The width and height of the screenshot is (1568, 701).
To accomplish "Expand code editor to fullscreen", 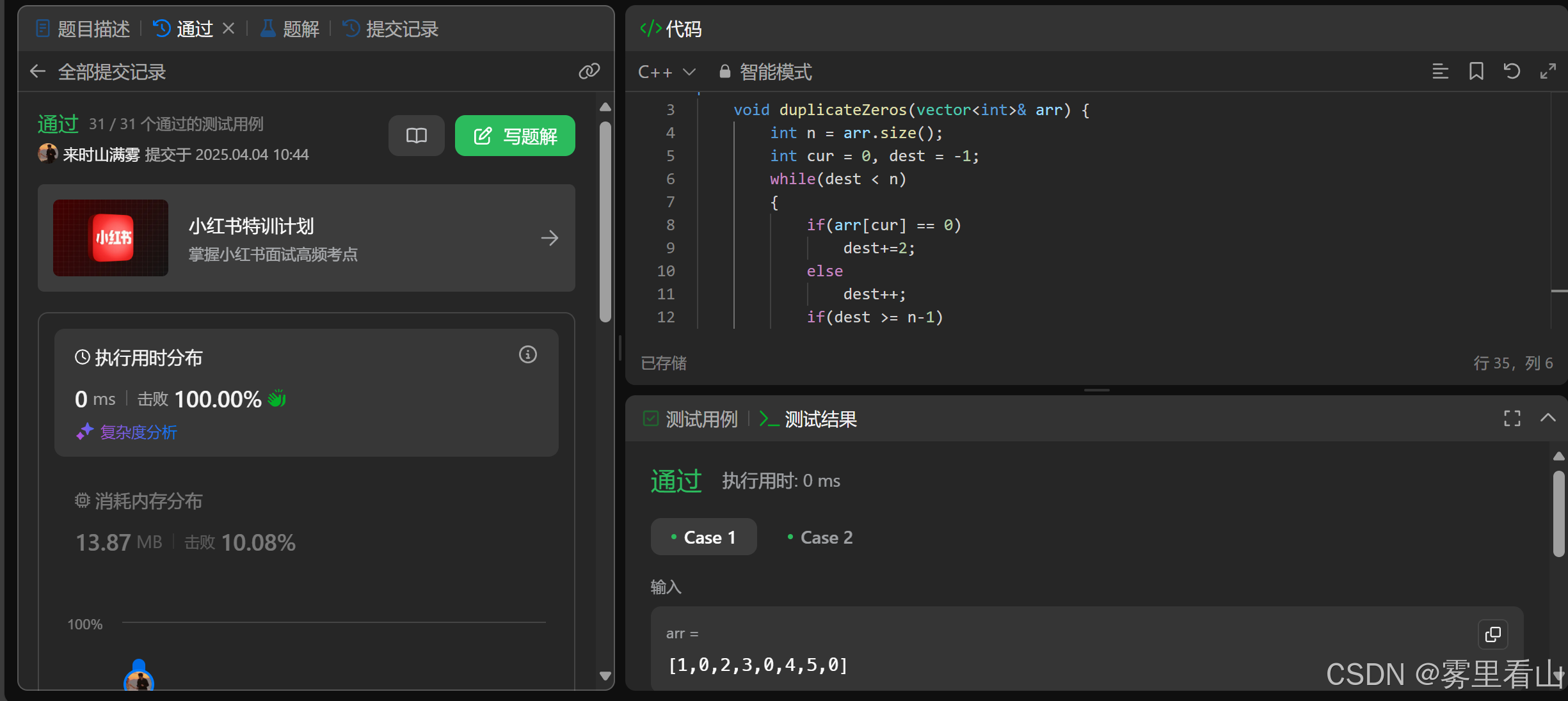I will [x=1548, y=72].
